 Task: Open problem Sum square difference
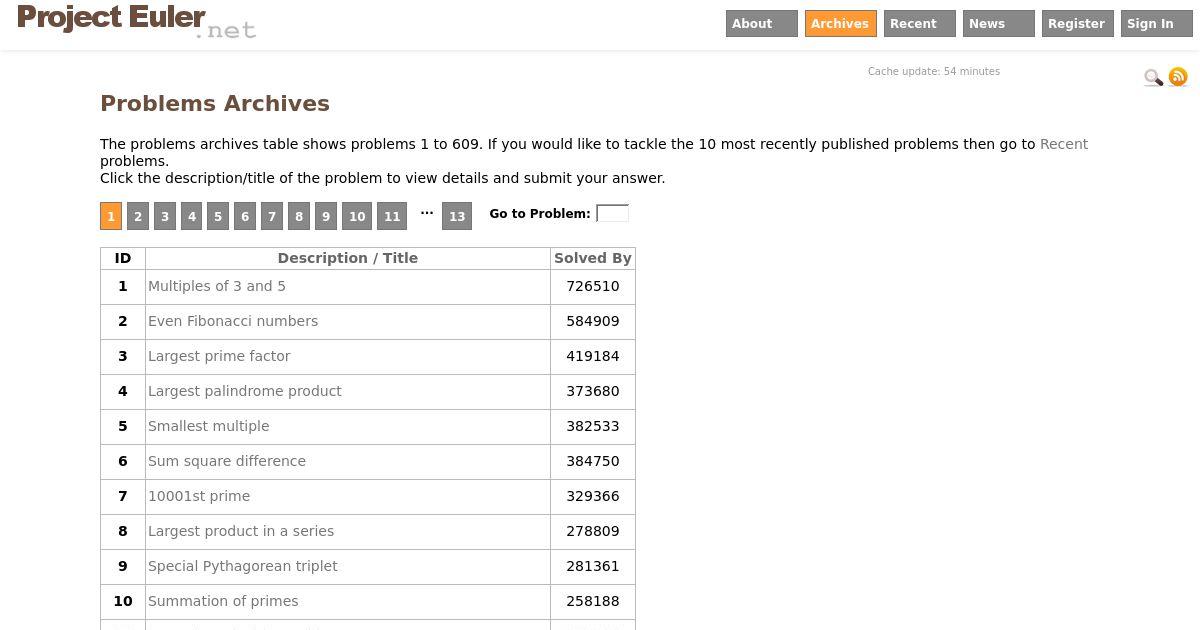pyautogui.click(x=227, y=461)
